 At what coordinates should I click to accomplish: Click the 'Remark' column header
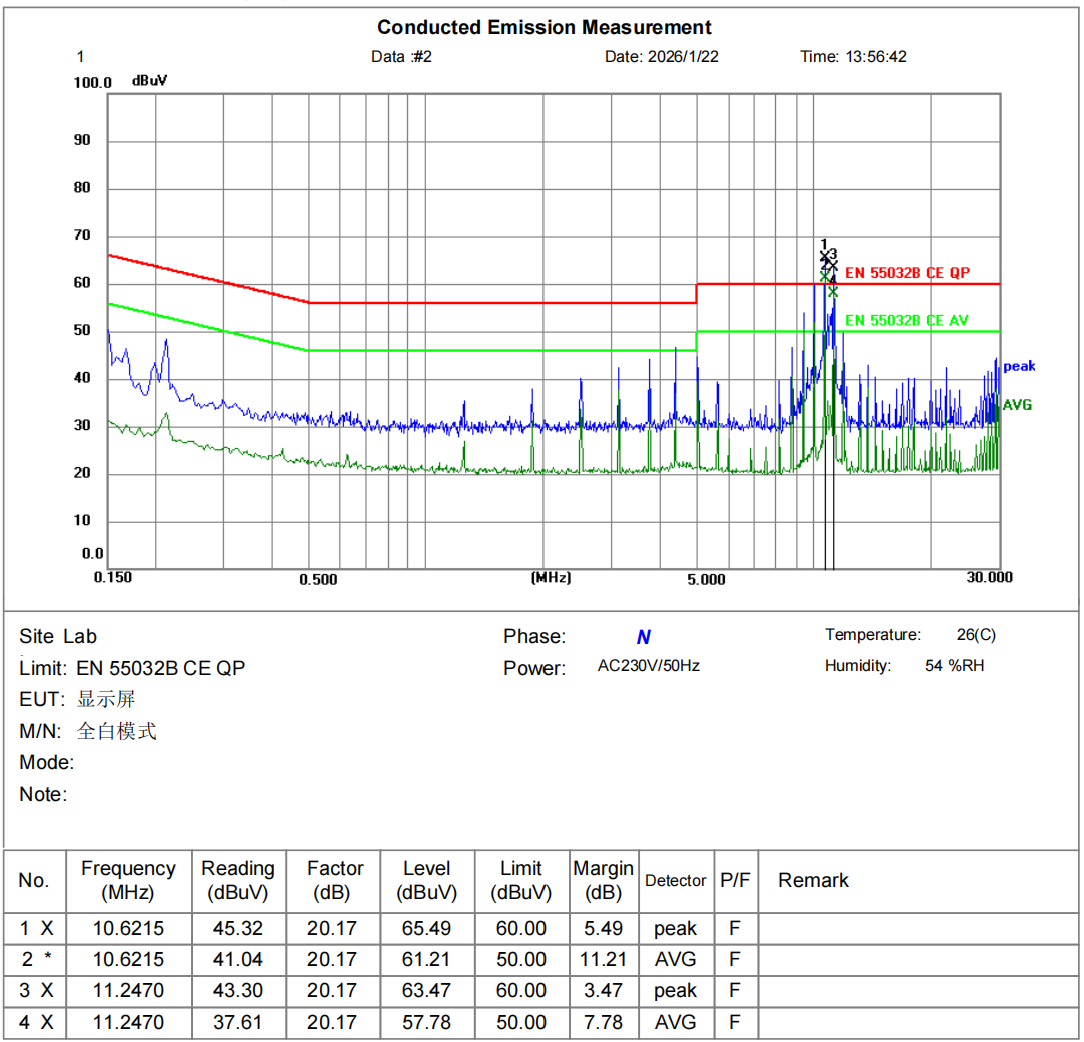pos(813,880)
